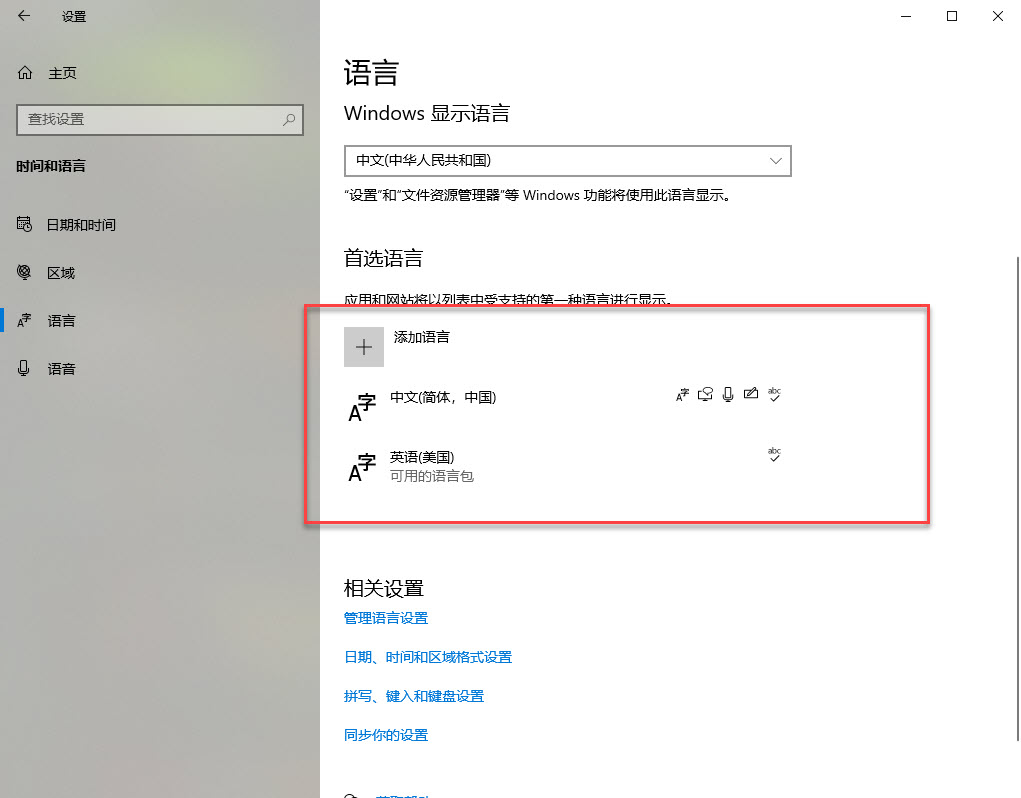Click the language icon left of 中文(简体，中国)
Viewport: 1021px width, 798px height.
362,408
